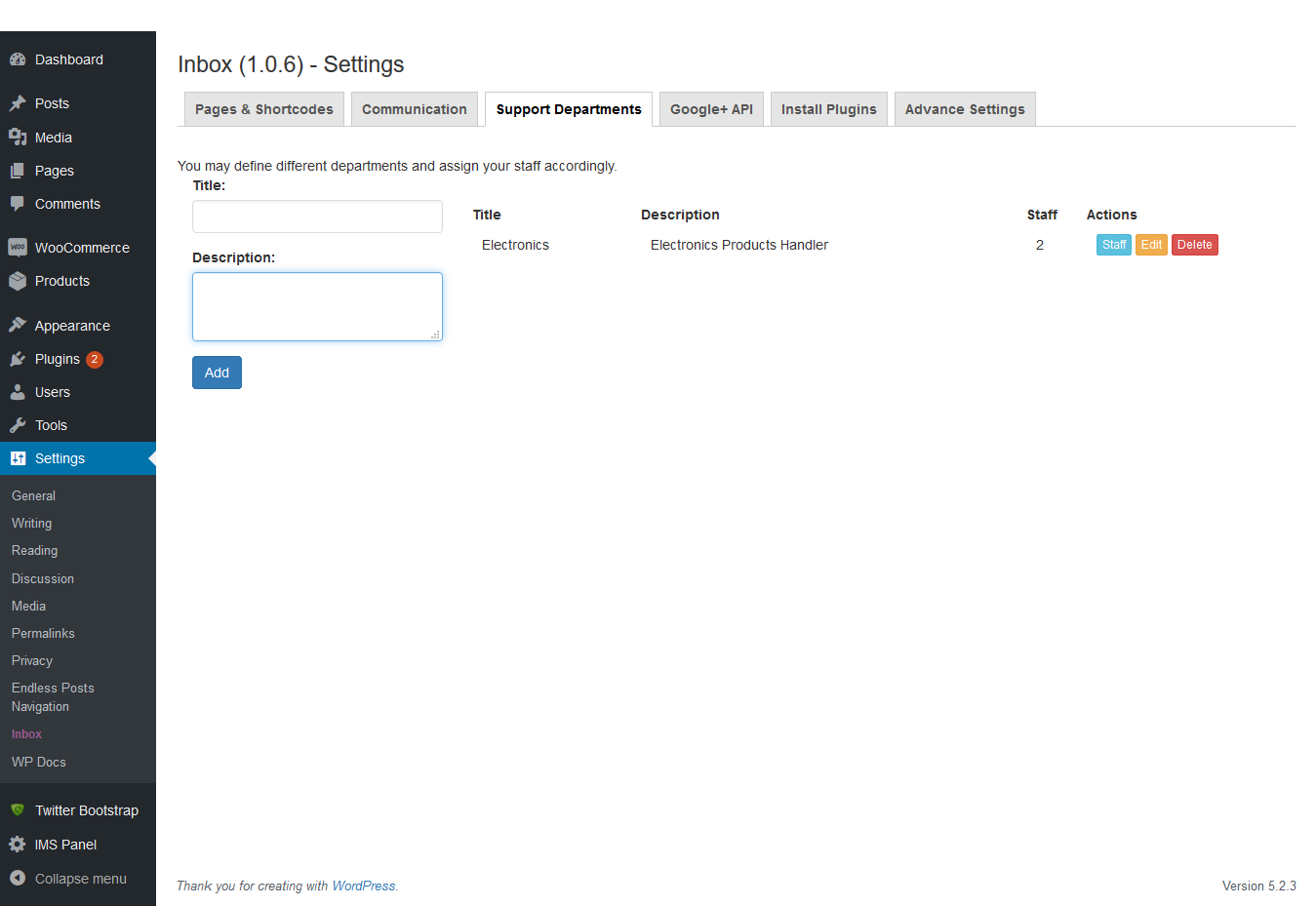Focus the Description textarea

tap(317, 306)
